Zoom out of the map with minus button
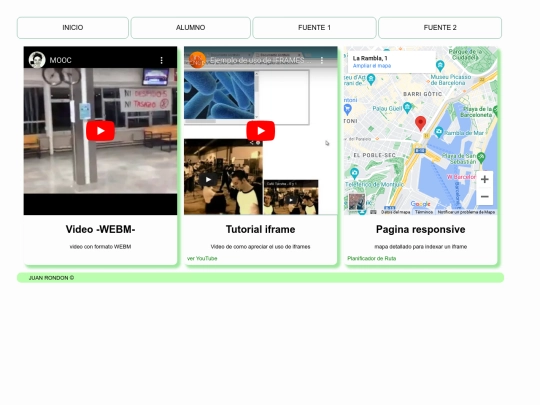Viewport: 540px width, 405px height. tap(485, 197)
